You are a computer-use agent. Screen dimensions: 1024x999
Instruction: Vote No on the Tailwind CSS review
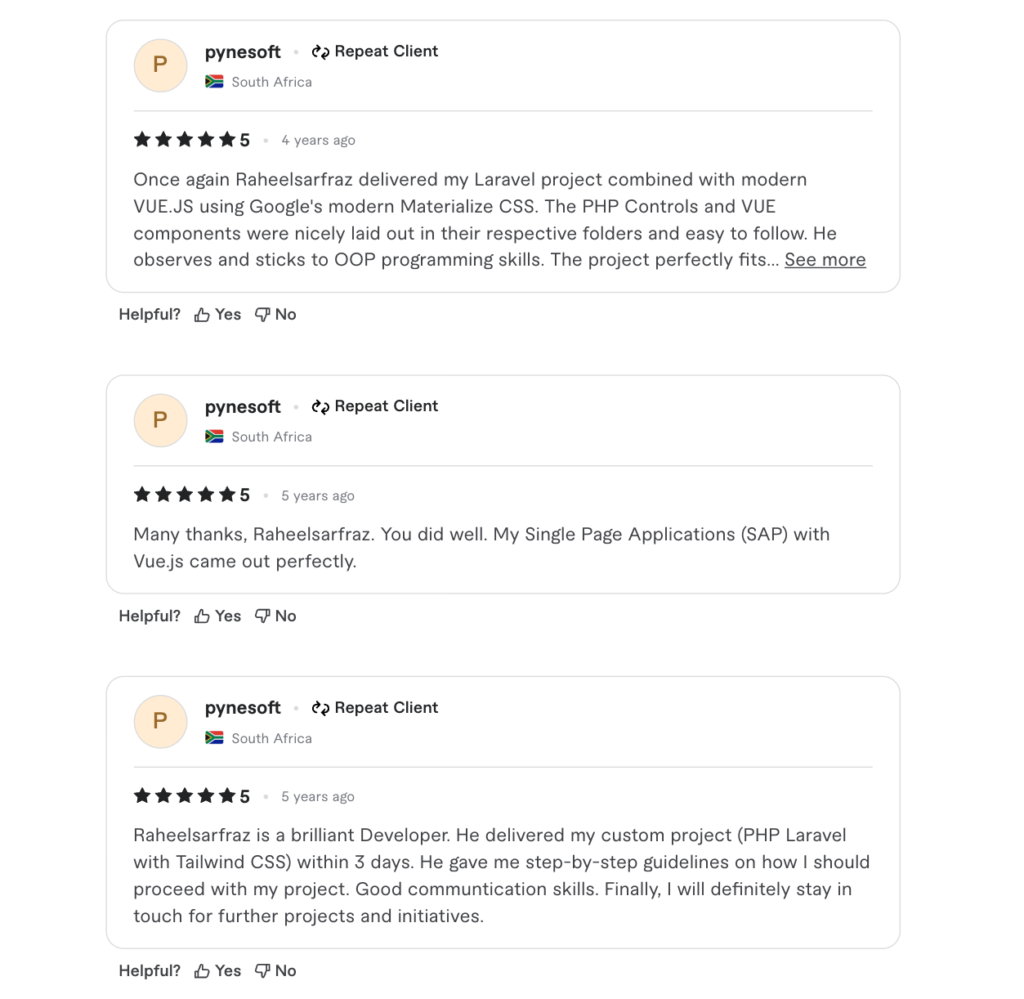pyautogui.click(x=276, y=971)
